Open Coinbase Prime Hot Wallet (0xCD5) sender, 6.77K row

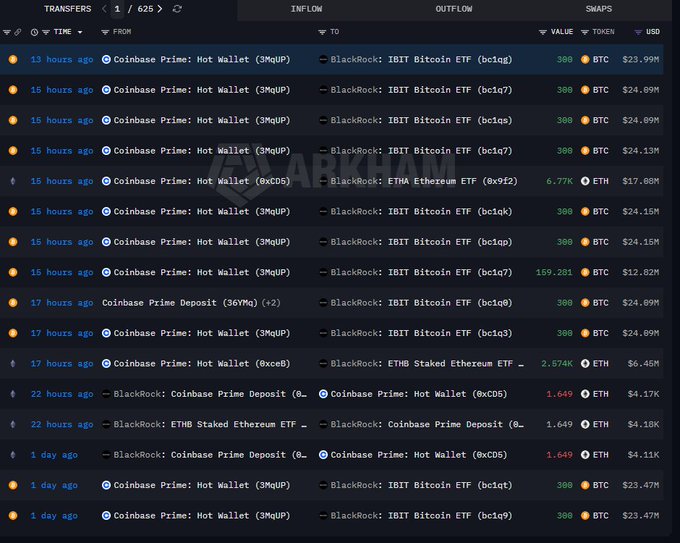click(202, 181)
